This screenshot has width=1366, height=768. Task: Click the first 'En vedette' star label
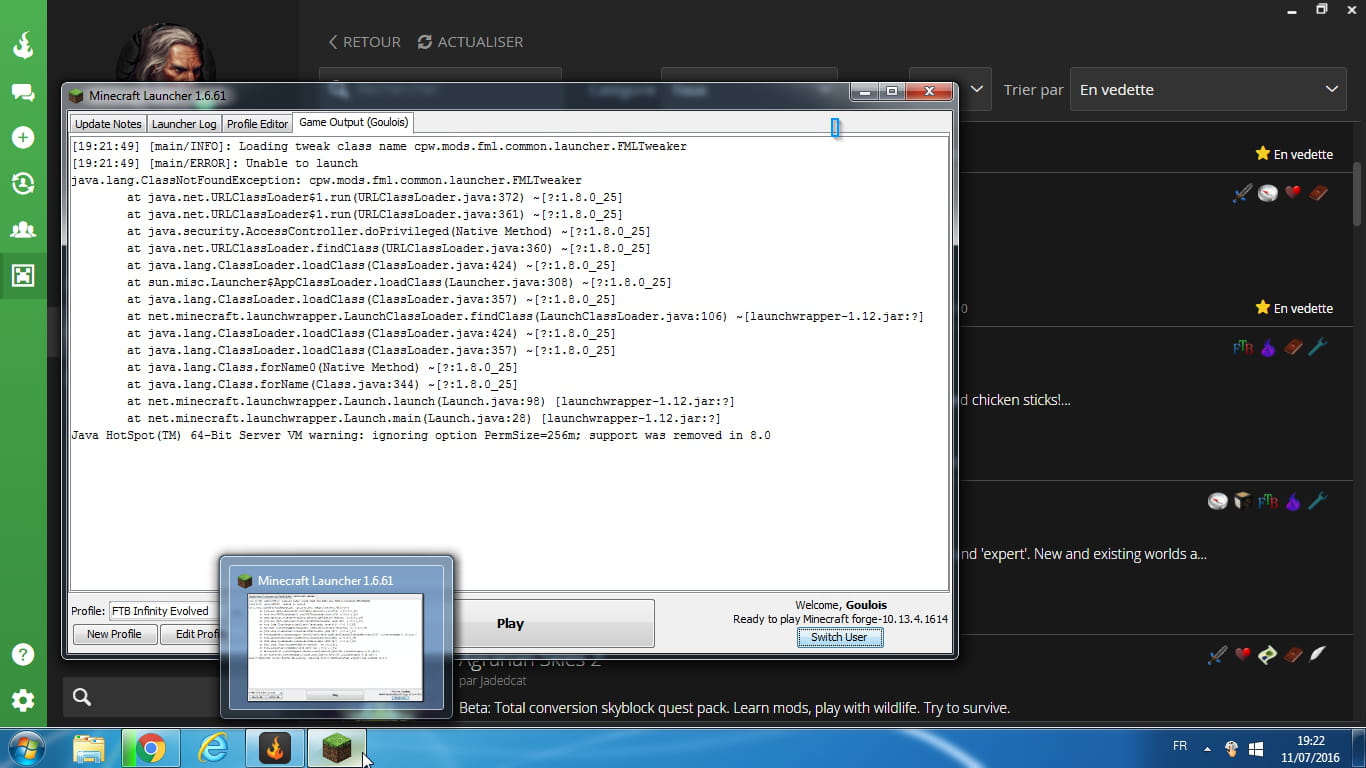1294,154
